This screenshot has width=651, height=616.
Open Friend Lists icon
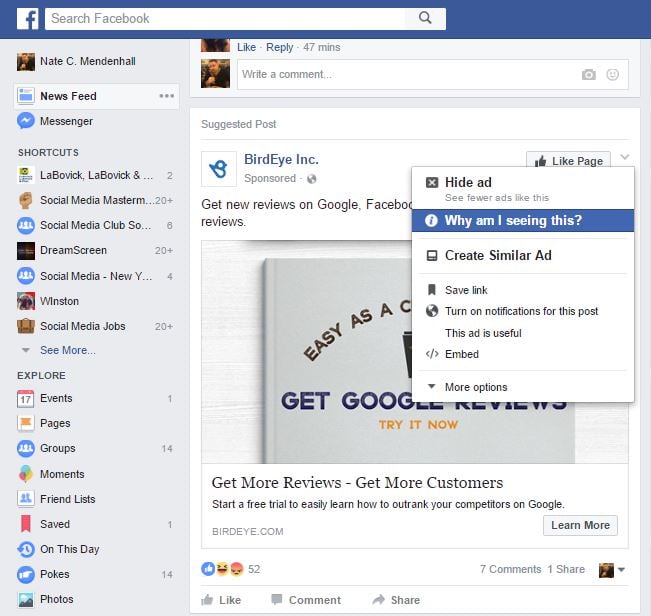26,499
